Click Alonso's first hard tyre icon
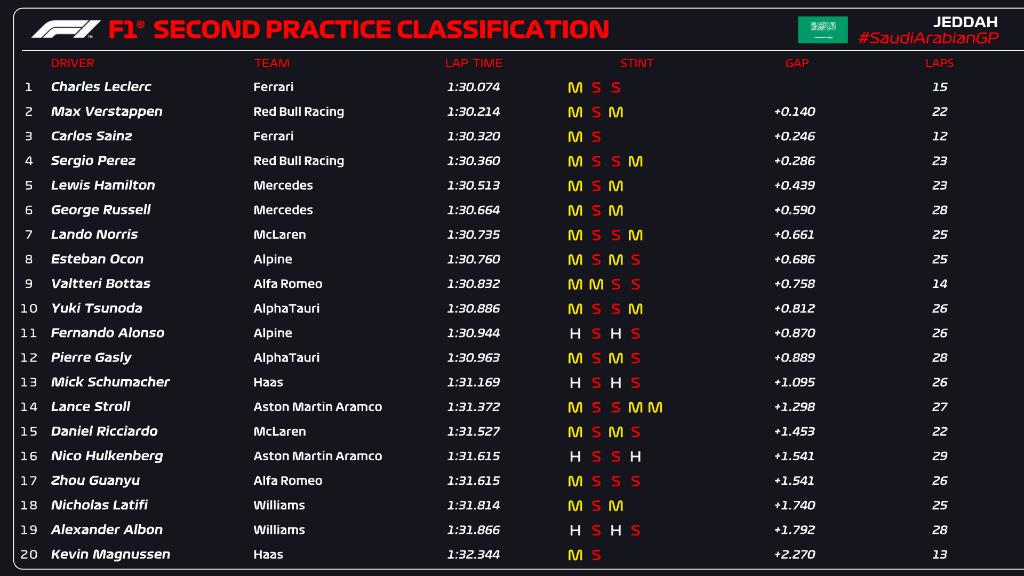The height and width of the screenshot is (576, 1024). 575,334
